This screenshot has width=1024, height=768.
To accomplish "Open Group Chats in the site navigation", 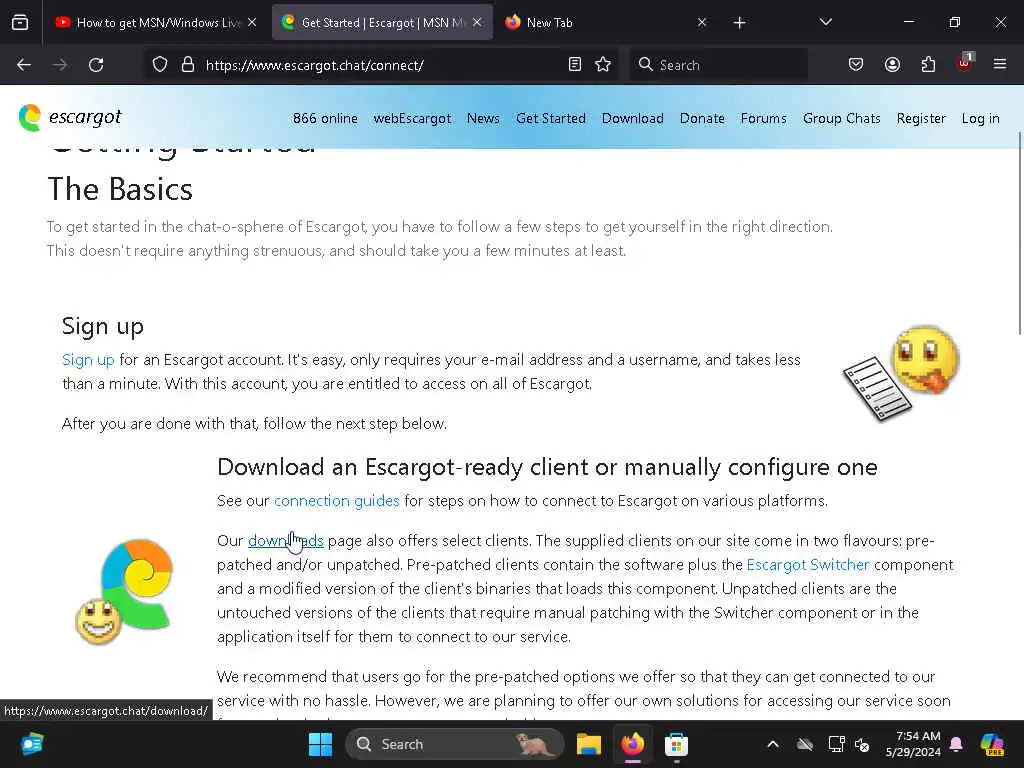I will tap(842, 118).
